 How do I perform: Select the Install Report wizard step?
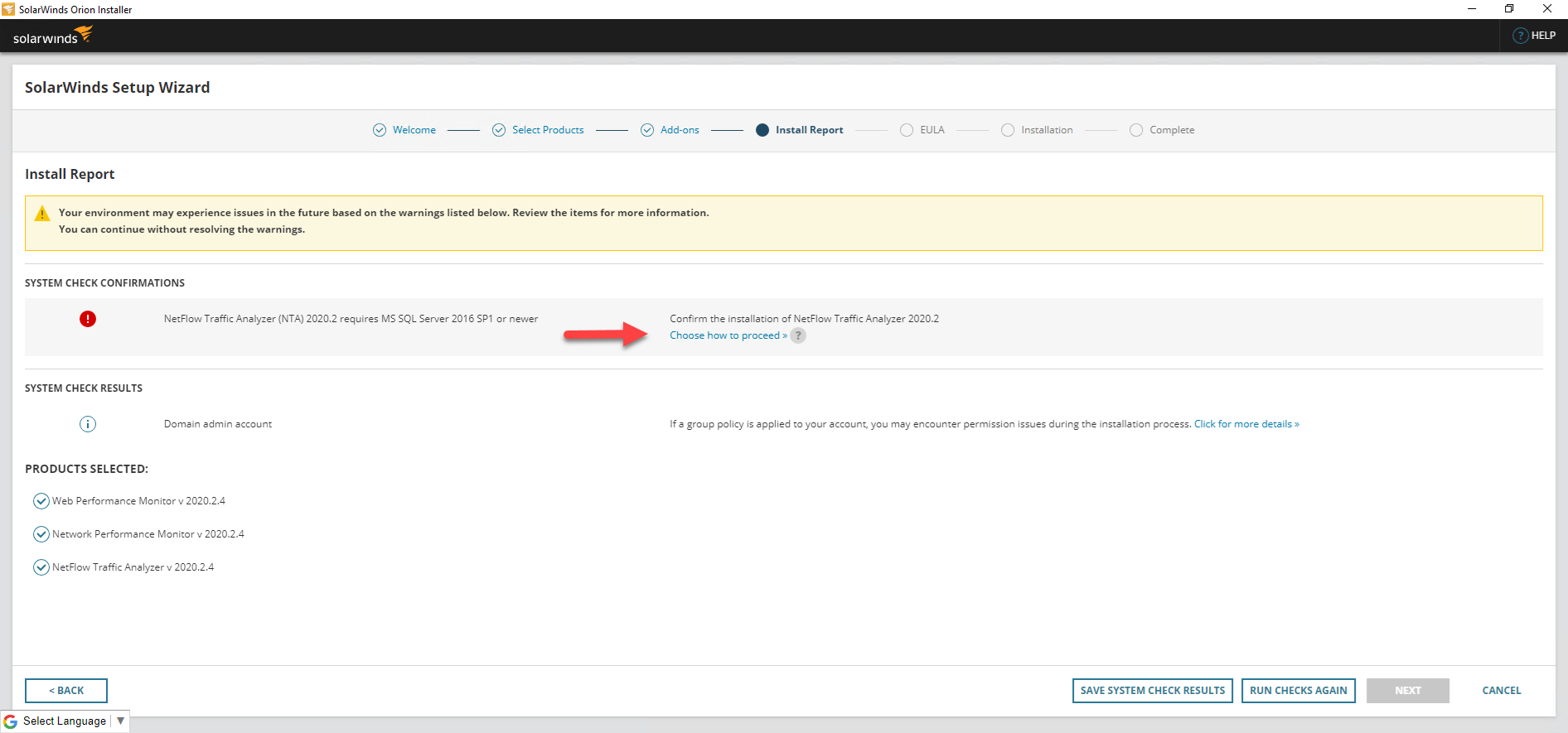point(810,130)
